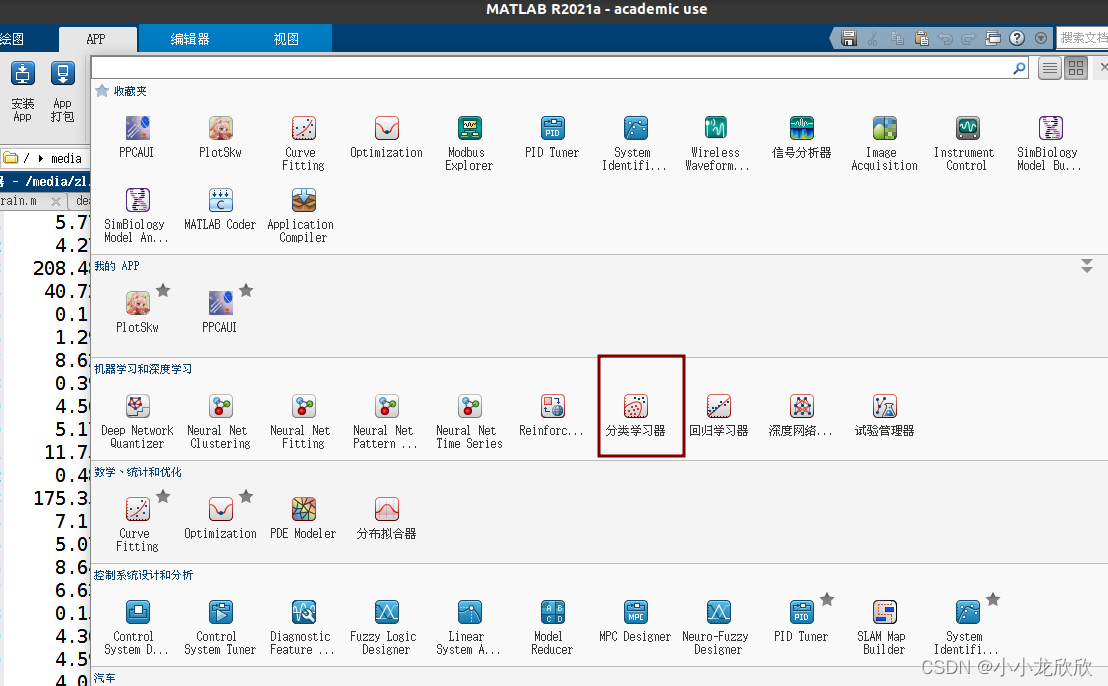
Task: Select the media folder in path bar
Action: 66,158
